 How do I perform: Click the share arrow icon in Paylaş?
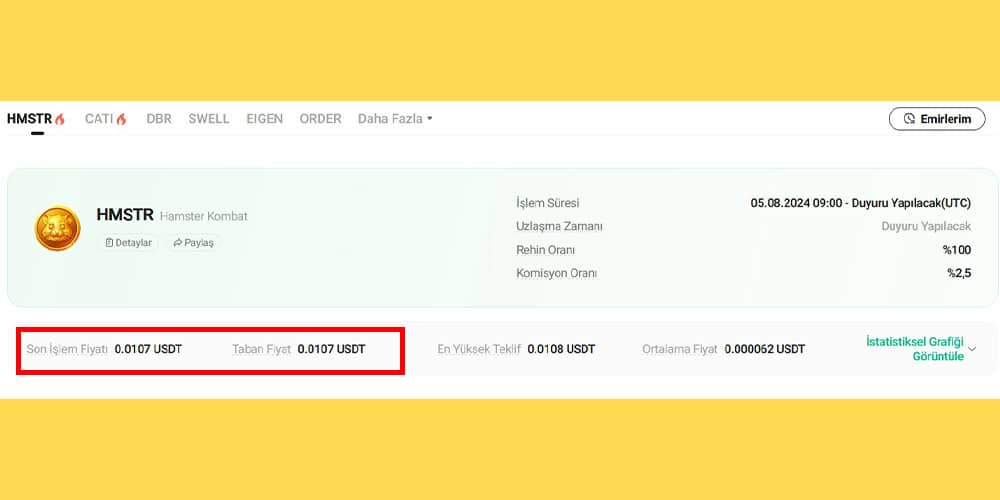pos(177,243)
